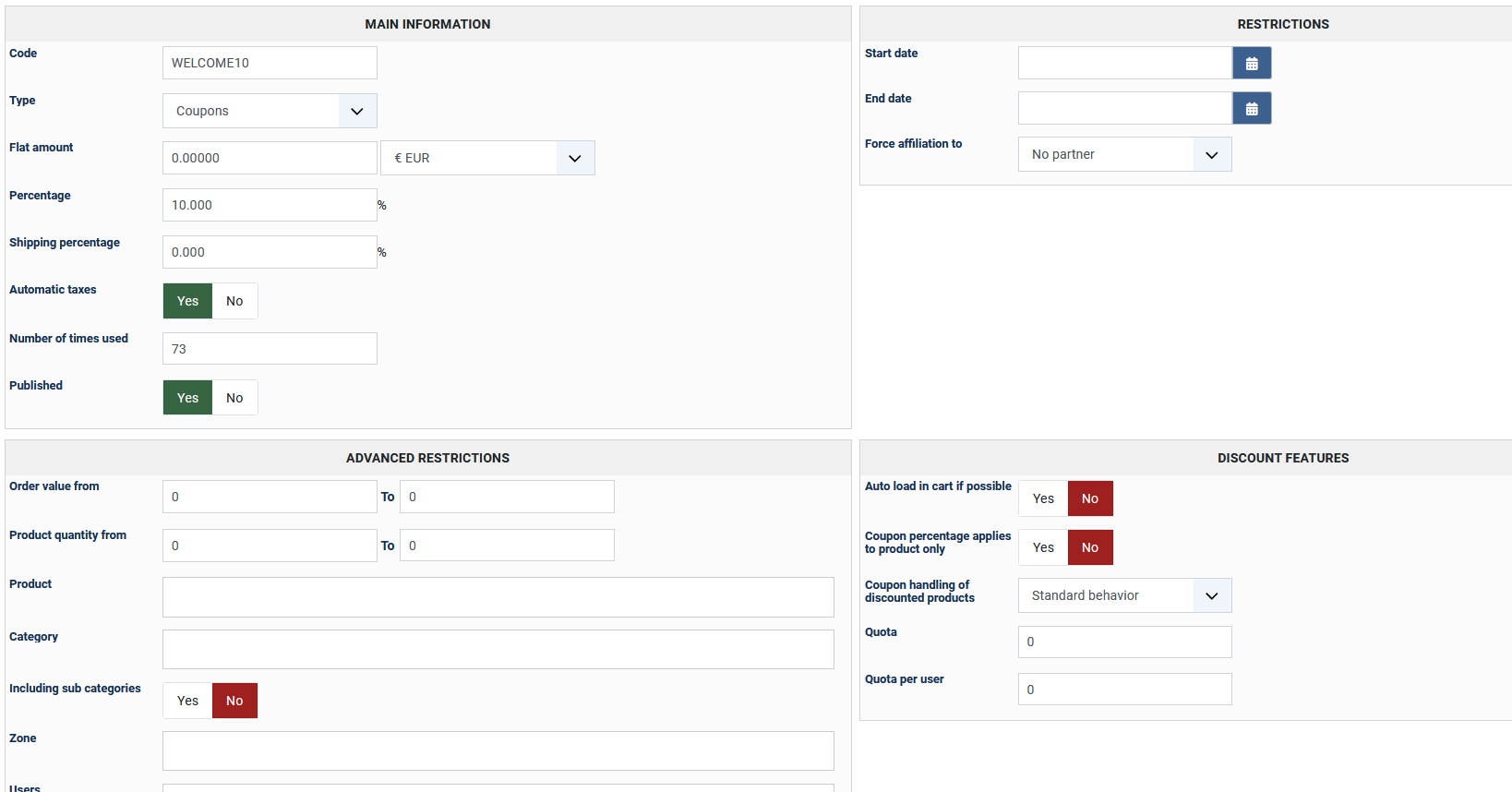Click the Category restriction input box
The height and width of the screenshot is (792, 1512).
click(x=498, y=649)
